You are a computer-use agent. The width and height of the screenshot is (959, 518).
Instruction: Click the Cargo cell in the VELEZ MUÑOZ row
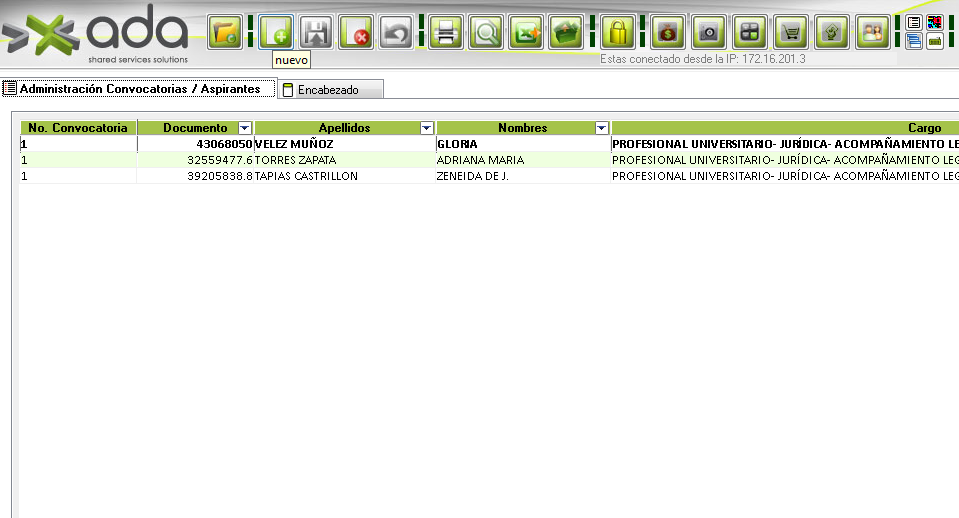pos(785,144)
